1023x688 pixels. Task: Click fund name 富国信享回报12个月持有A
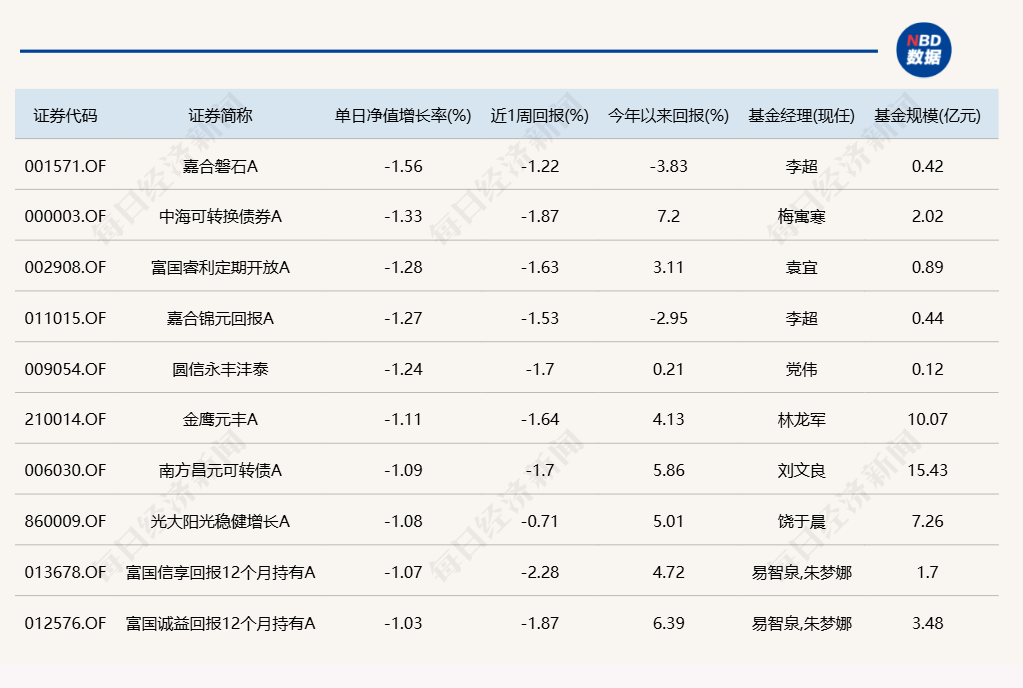[221, 572]
